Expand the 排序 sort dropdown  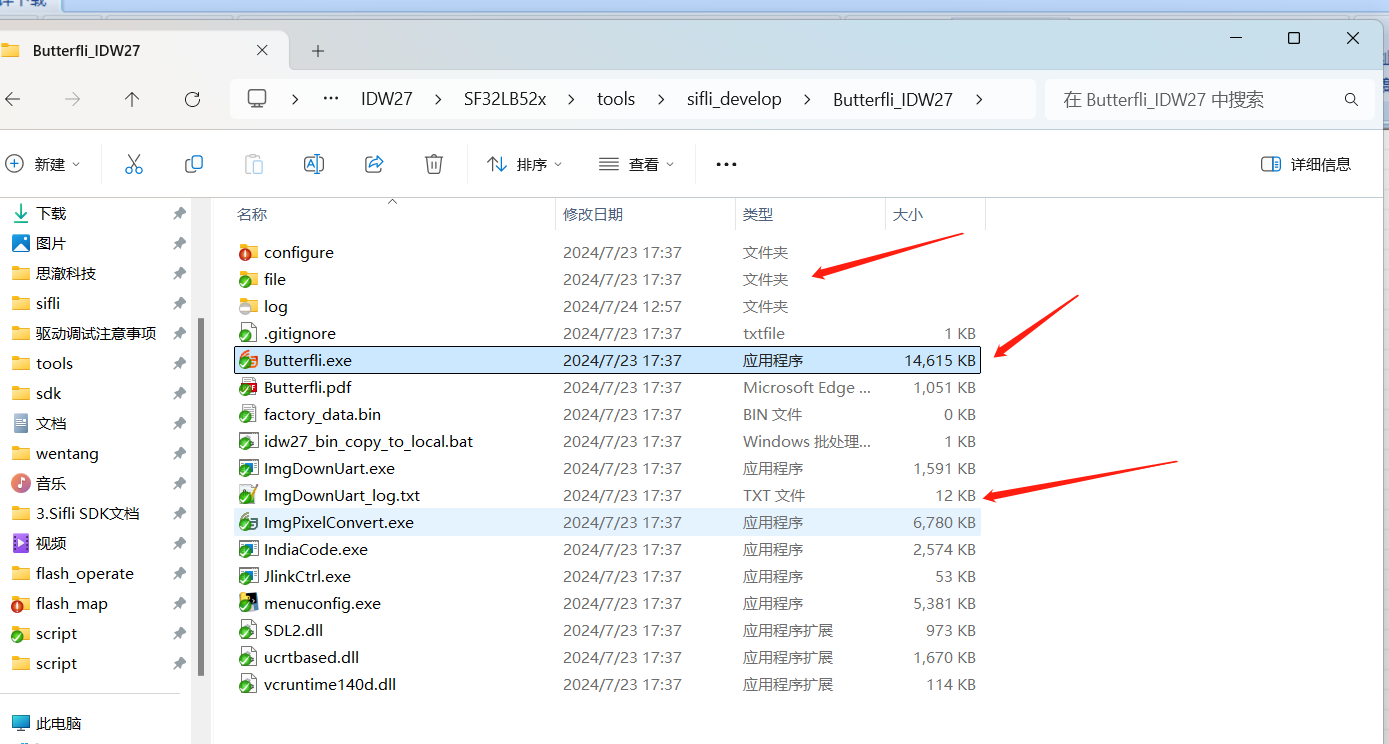tap(525, 164)
